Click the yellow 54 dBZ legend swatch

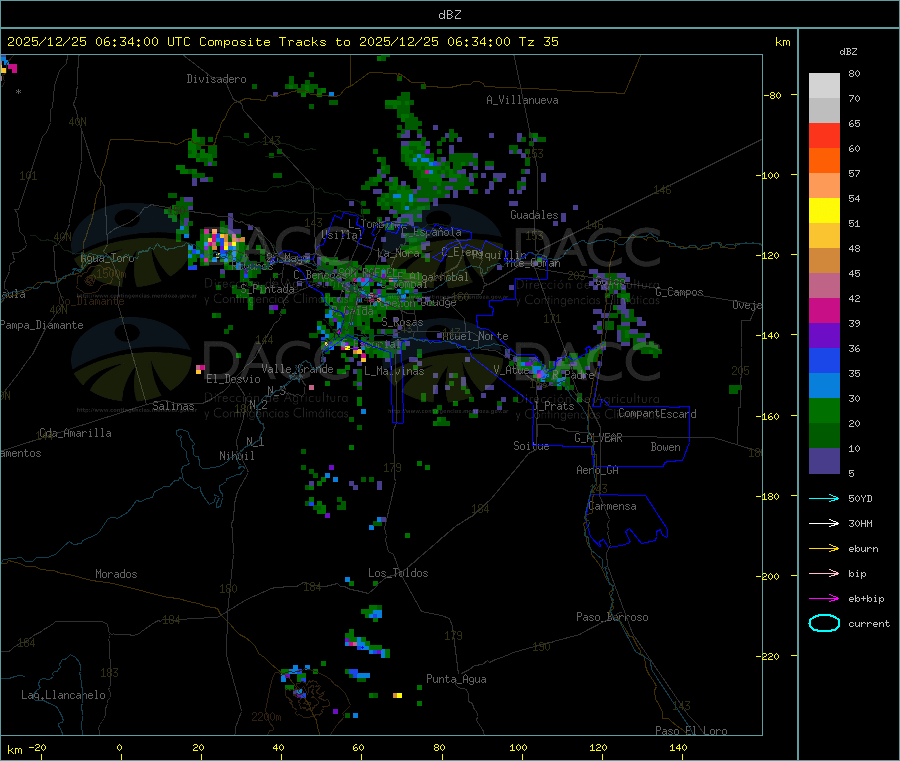[824, 210]
